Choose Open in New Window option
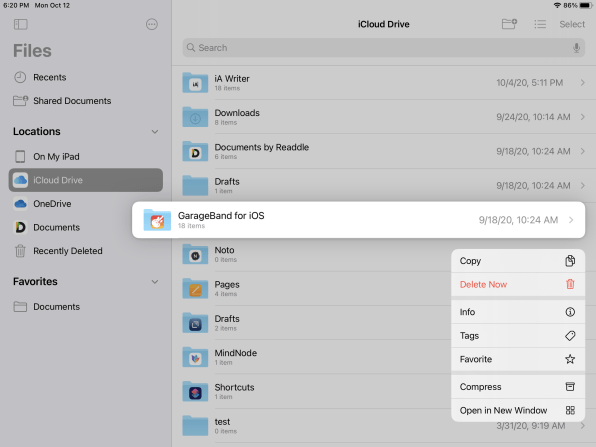Viewport: 596px width, 447px height. [x=518, y=410]
